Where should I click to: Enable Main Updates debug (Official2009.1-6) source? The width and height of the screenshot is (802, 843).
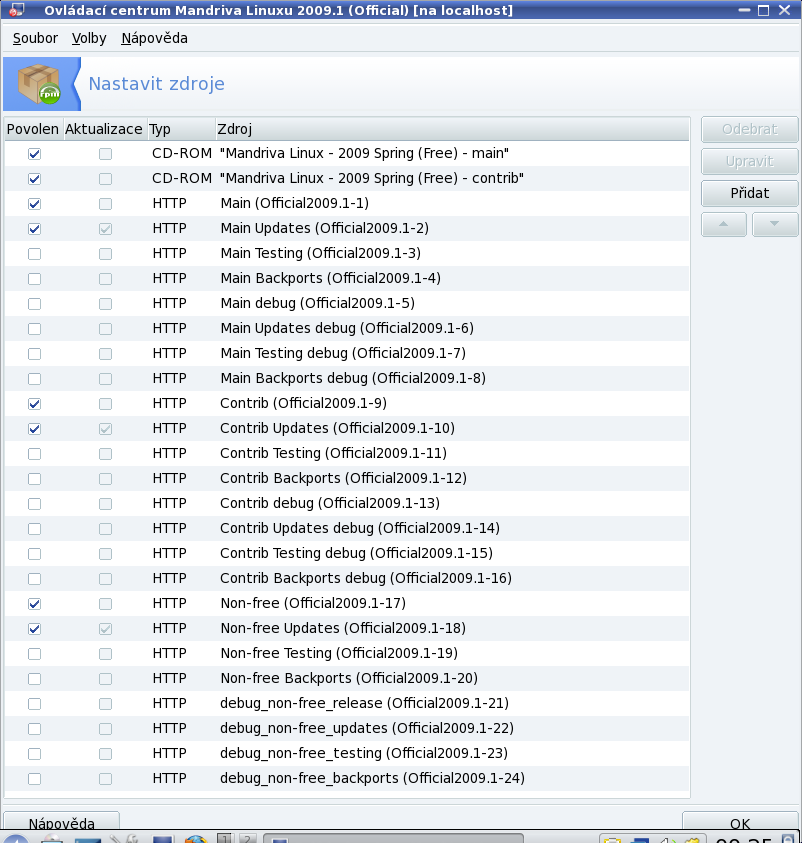34,328
